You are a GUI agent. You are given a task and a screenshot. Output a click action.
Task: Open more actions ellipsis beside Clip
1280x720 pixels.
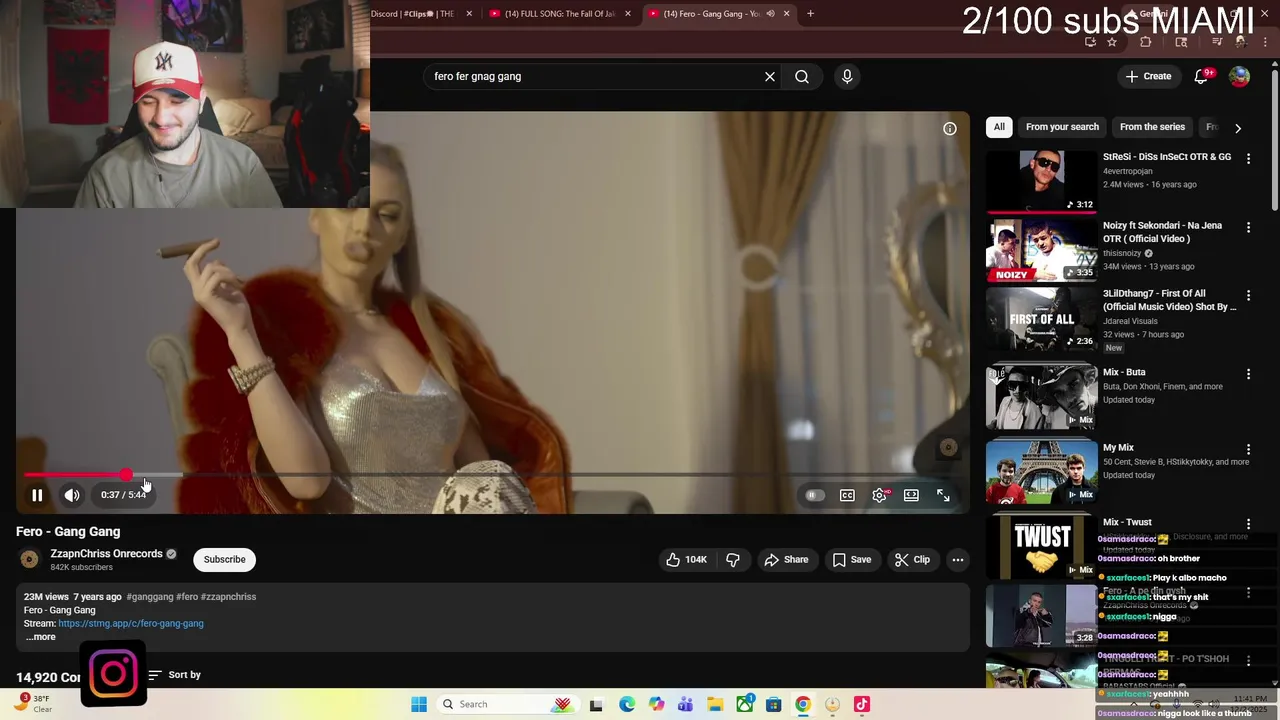tap(958, 559)
